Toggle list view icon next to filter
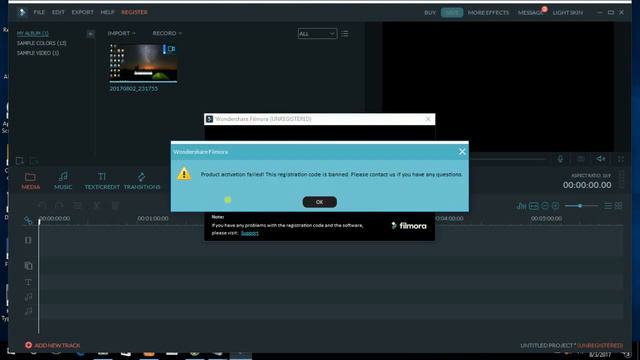640x360 pixels. pos(345,33)
